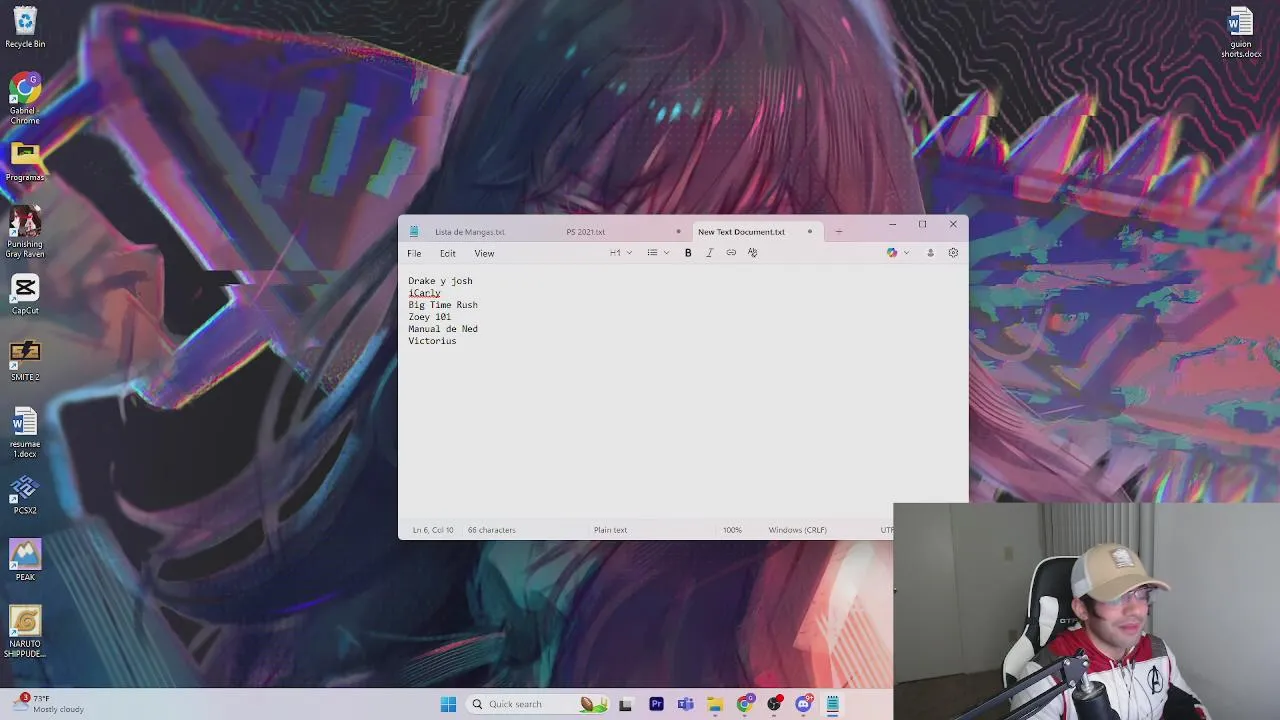Switch to the Lista de Mangas.txt tab
The height and width of the screenshot is (720, 1280).
tap(470, 232)
